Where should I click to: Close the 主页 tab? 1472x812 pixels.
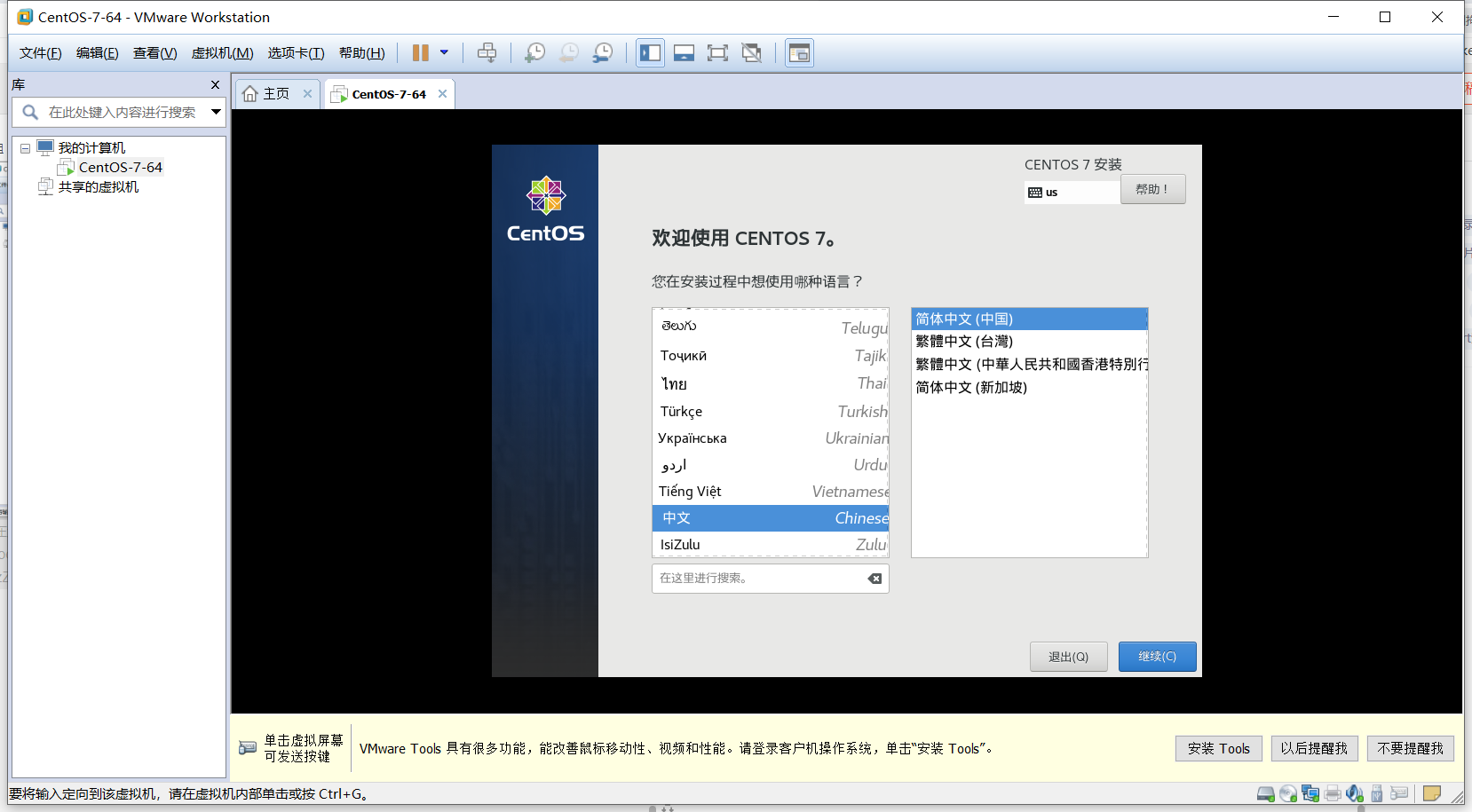[x=307, y=94]
